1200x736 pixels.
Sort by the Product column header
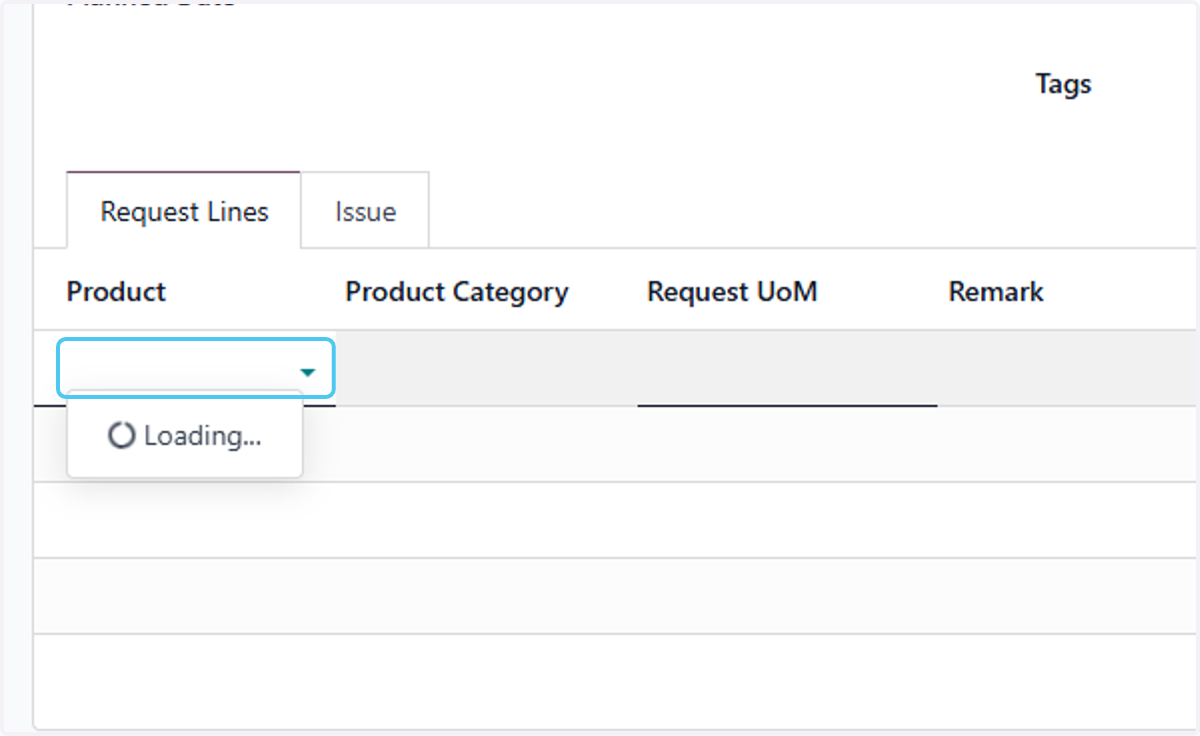click(116, 292)
